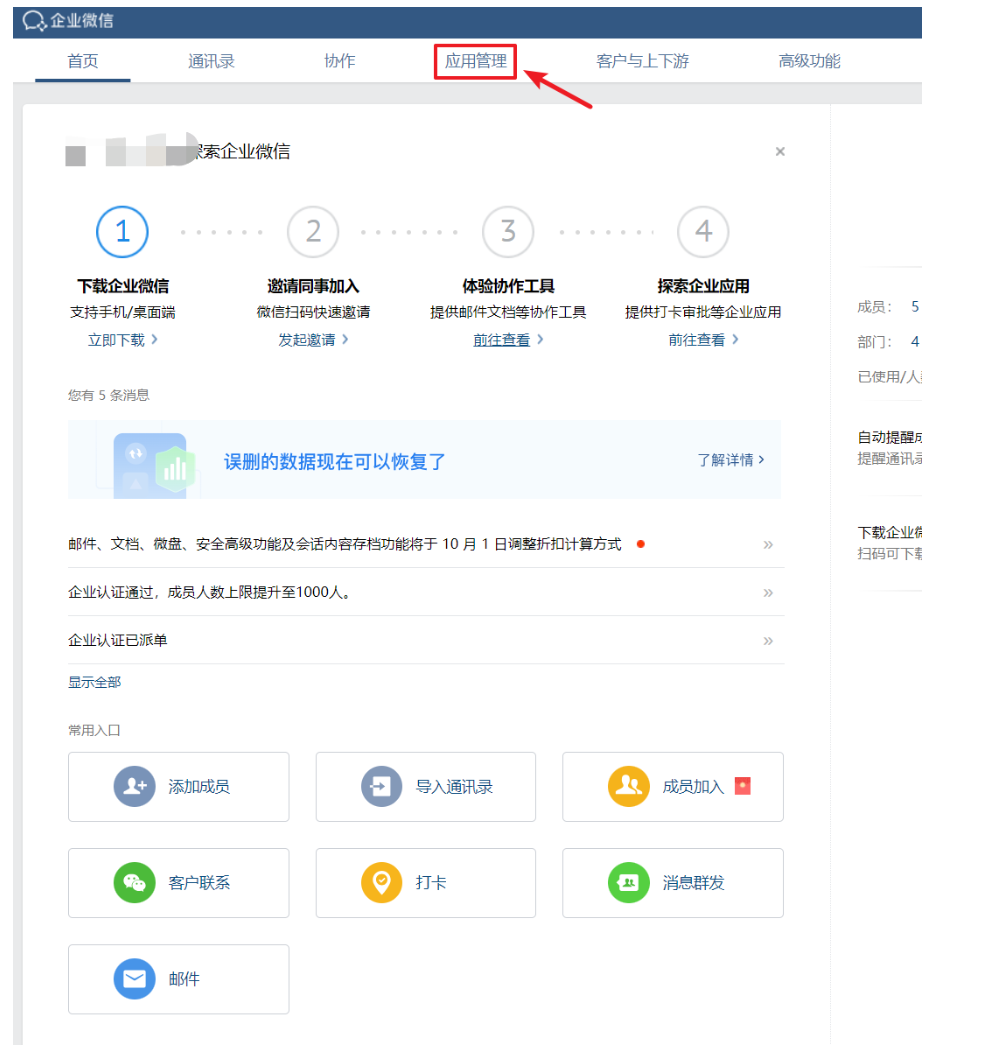Click the 消息群发 card label

693,883
